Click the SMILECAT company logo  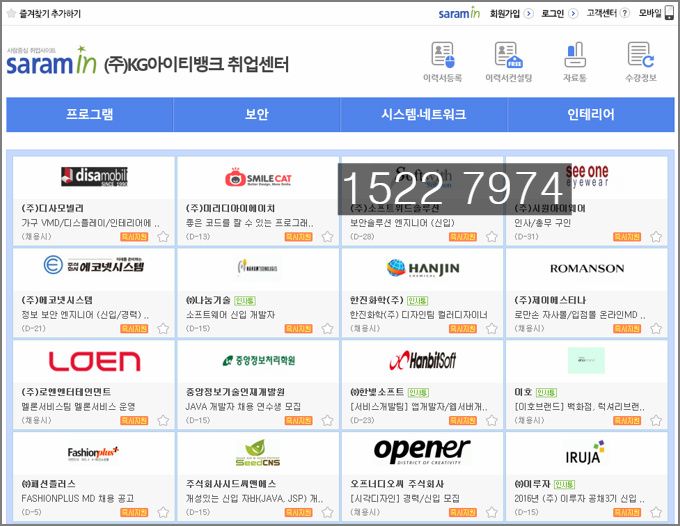258,177
